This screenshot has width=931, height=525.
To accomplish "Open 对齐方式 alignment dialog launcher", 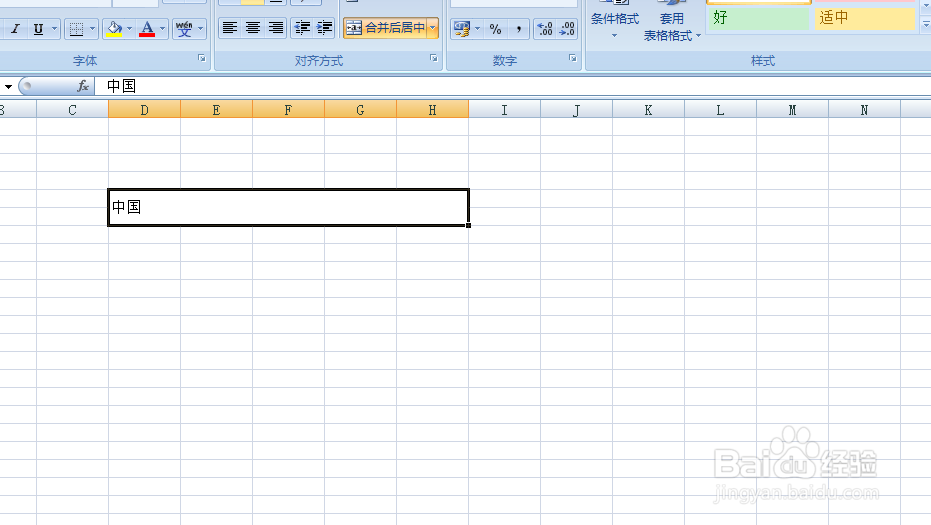I will pyautogui.click(x=434, y=58).
